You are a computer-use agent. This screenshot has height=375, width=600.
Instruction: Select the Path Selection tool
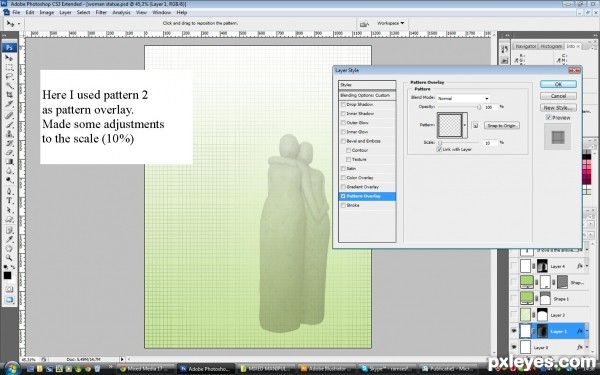pyautogui.click(x=9, y=210)
